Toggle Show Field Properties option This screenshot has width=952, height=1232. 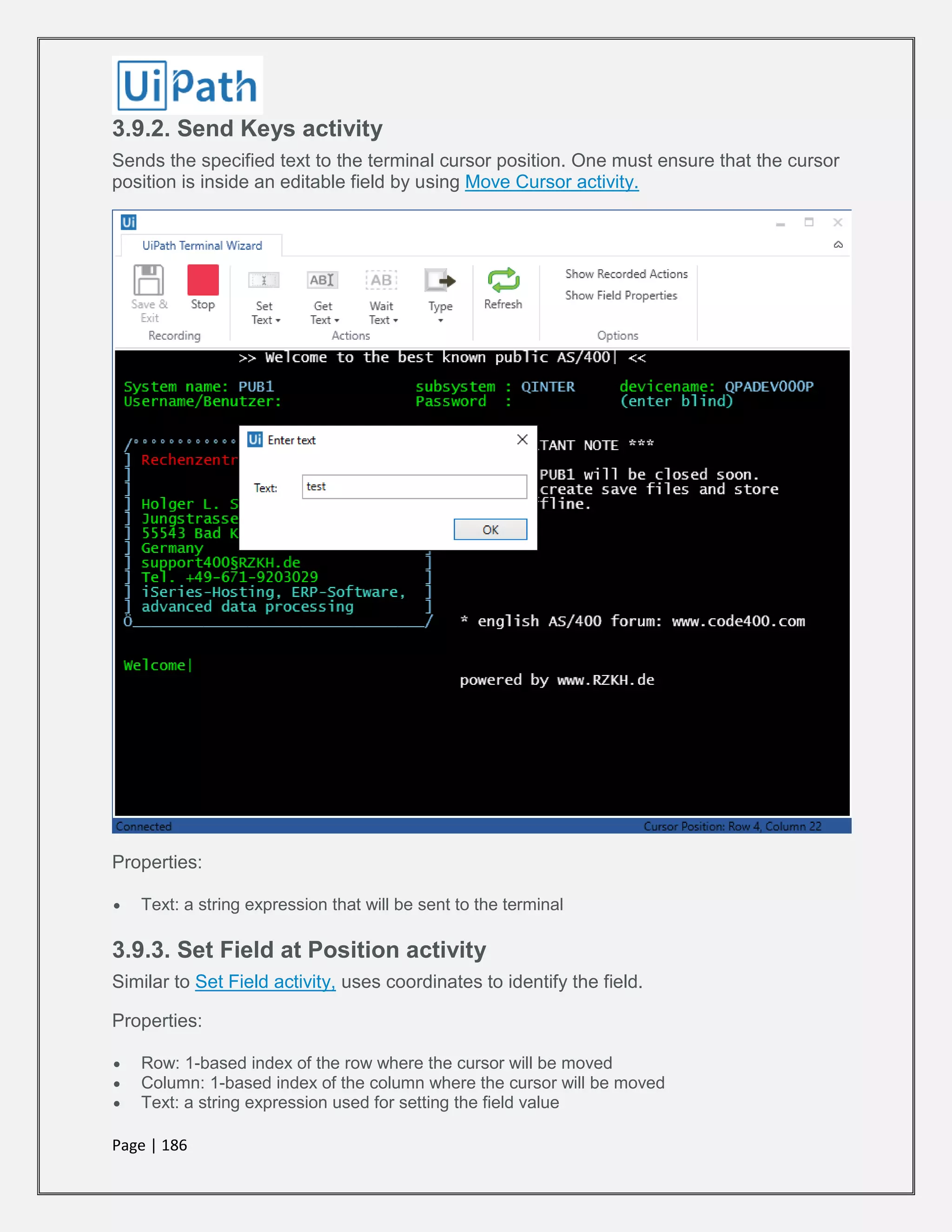click(621, 296)
